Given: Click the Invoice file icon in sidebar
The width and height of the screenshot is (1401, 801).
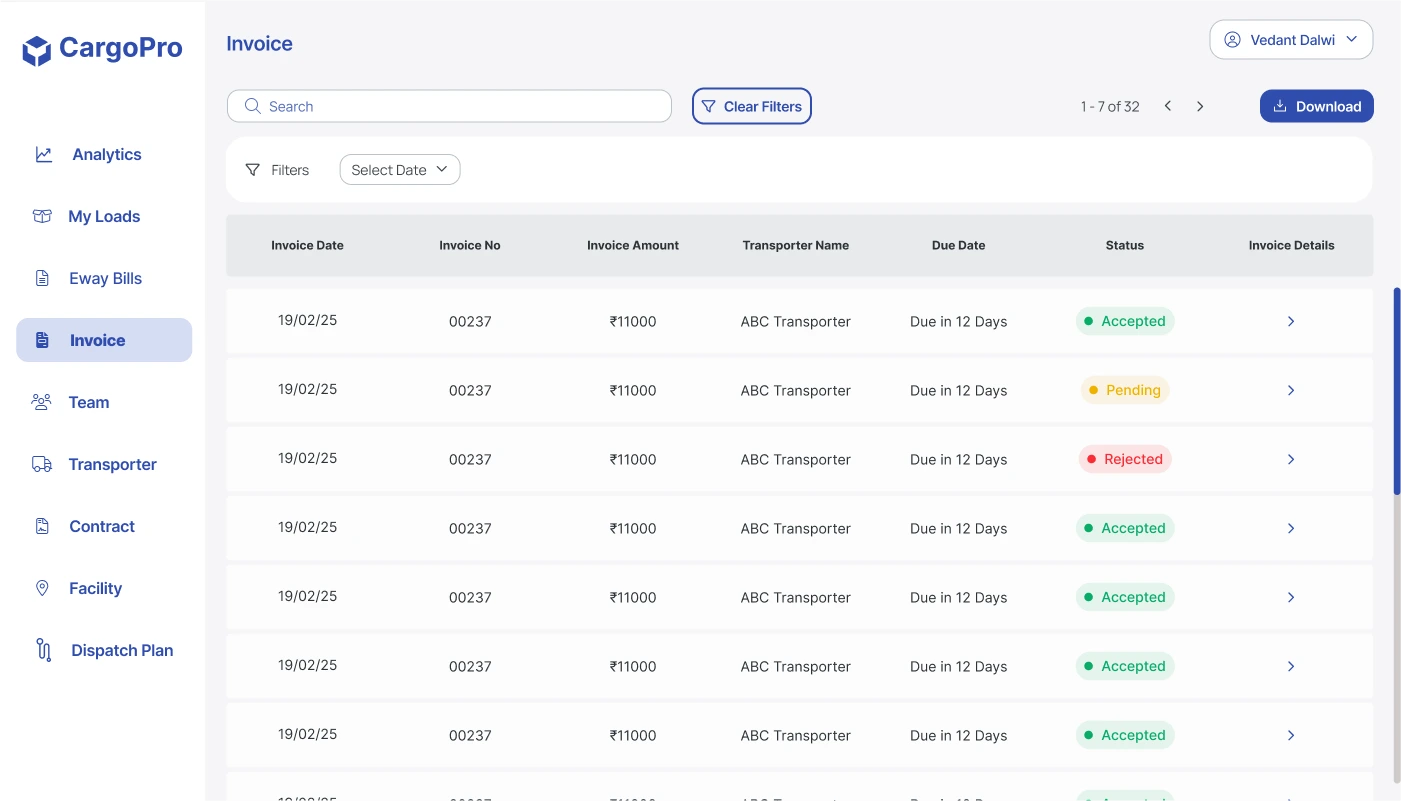Looking at the screenshot, I should 42,340.
